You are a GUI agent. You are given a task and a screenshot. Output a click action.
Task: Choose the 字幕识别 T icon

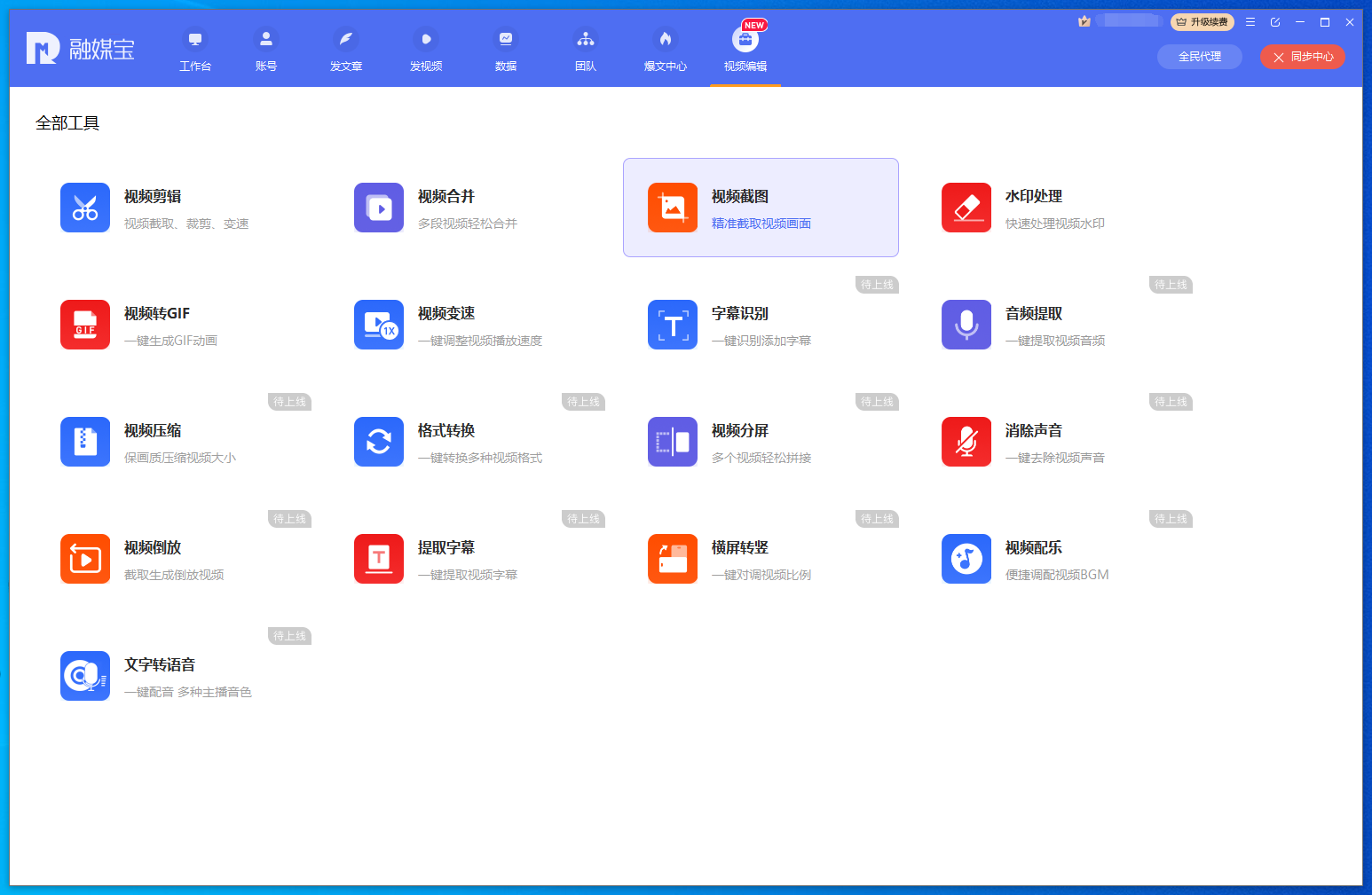(673, 325)
